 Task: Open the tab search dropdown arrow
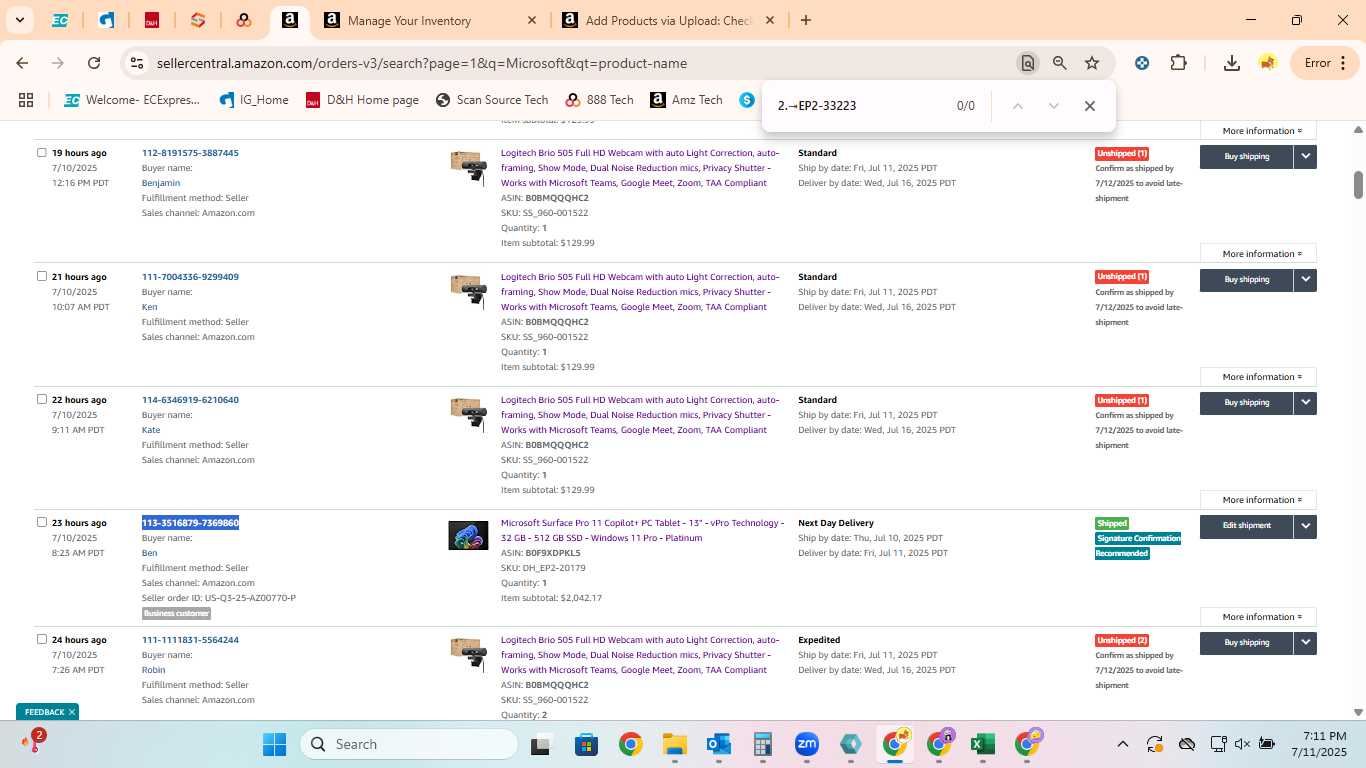coord(19,20)
